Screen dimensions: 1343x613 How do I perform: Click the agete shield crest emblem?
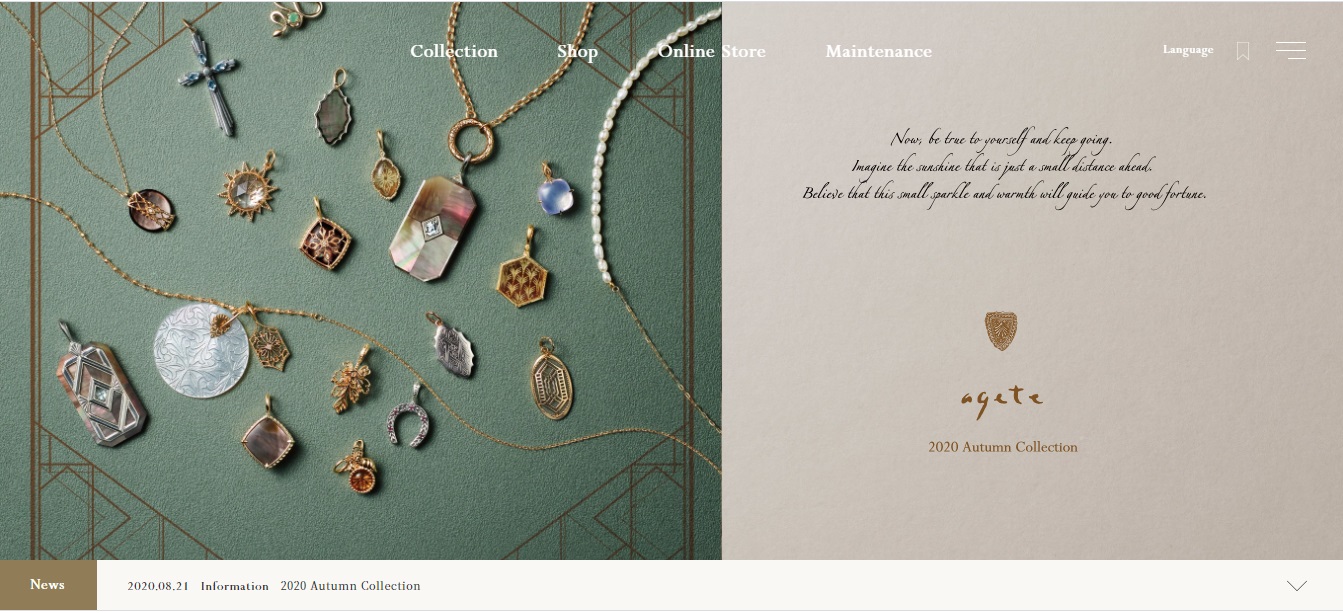tap(1001, 330)
